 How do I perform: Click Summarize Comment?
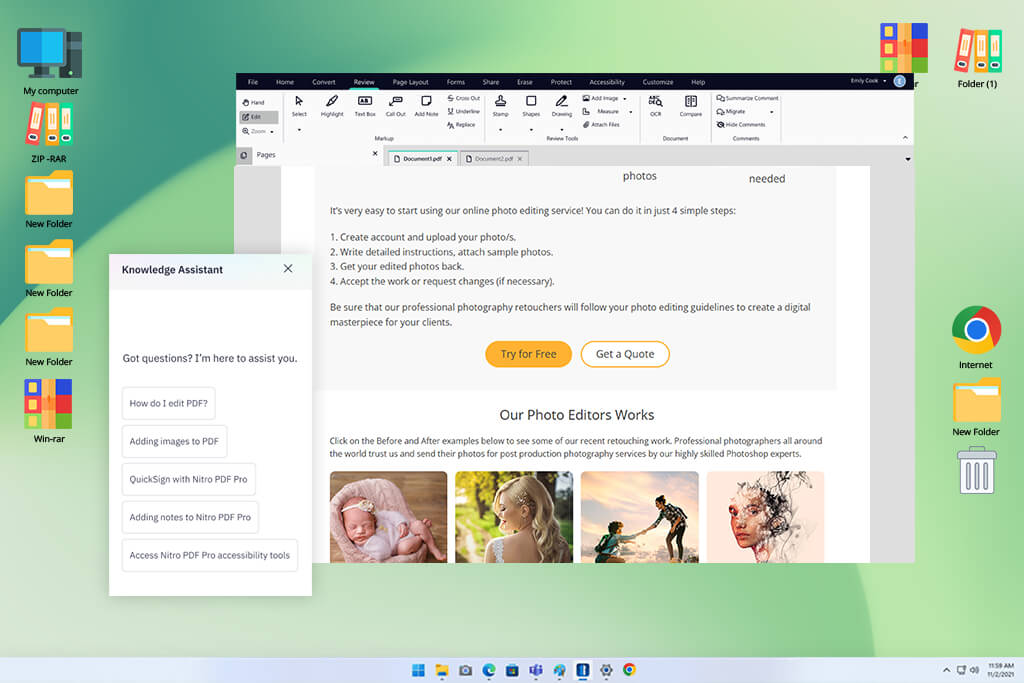[748, 99]
